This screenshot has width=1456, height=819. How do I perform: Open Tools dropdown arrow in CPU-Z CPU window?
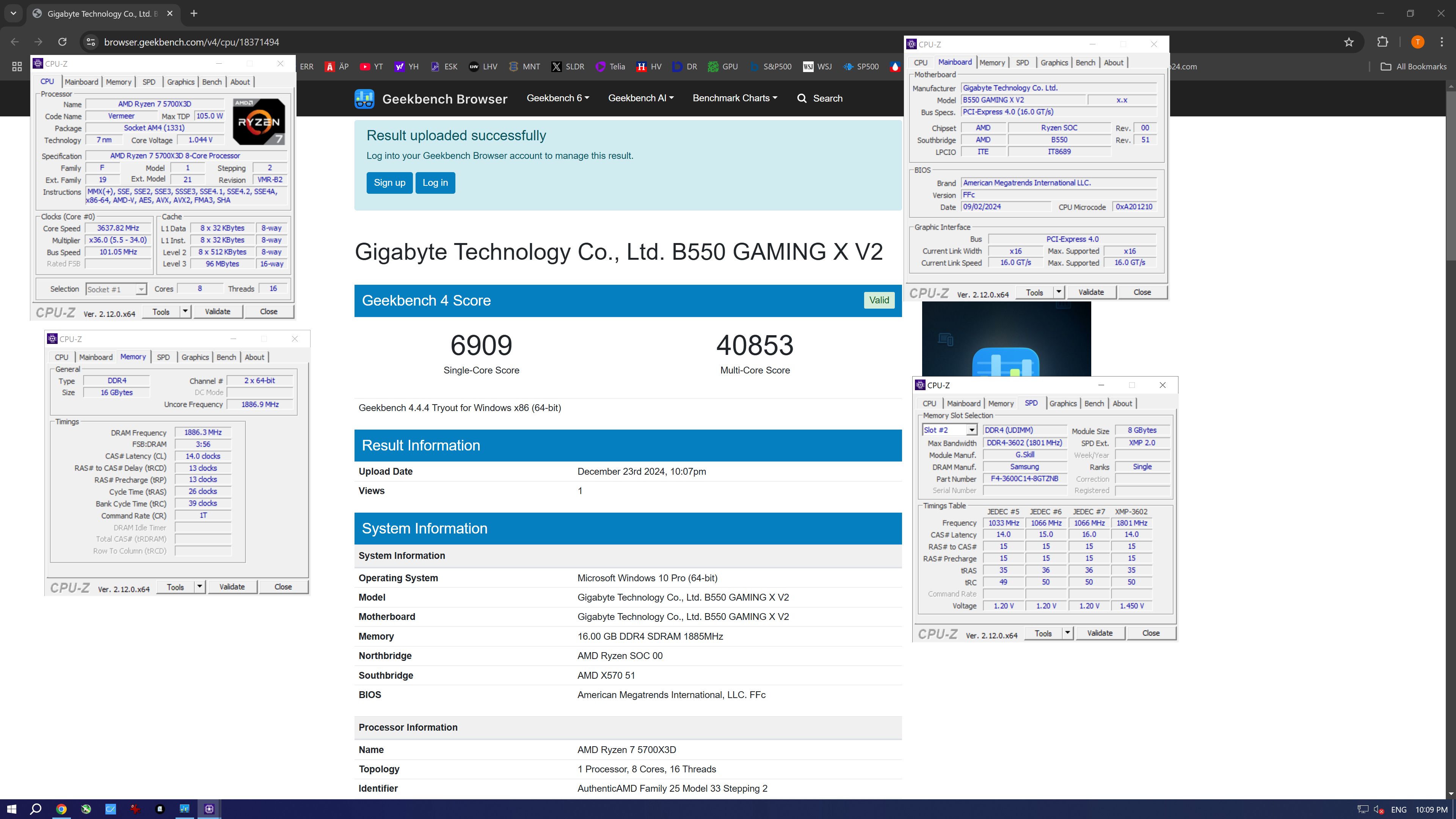pyautogui.click(x=185, y=311)
